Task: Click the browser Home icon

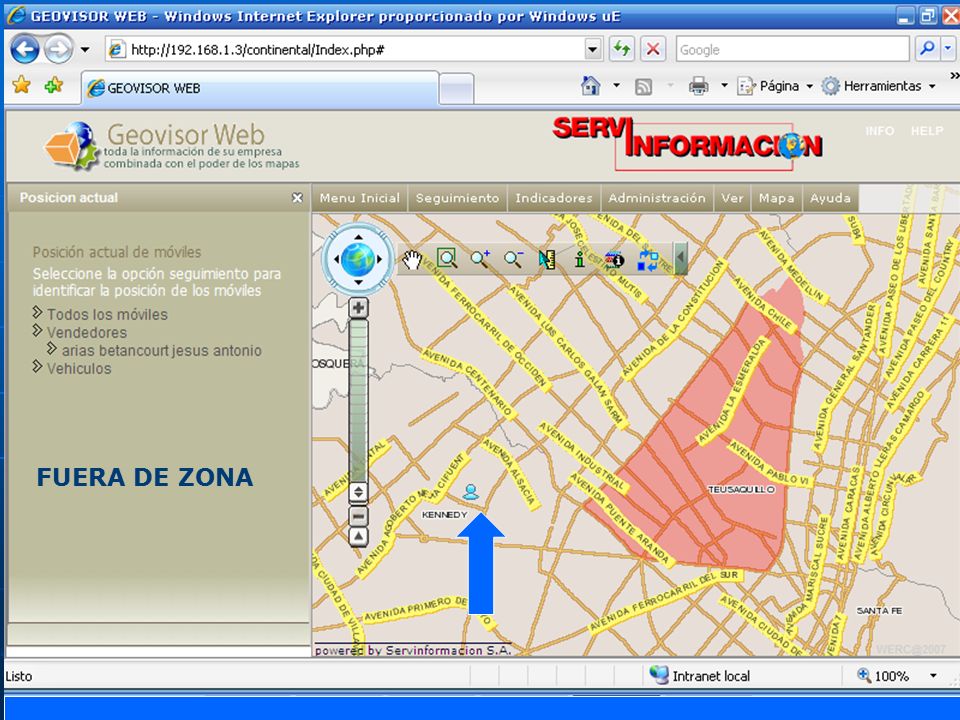Action: pyautogui.click(x=590, y=86)
